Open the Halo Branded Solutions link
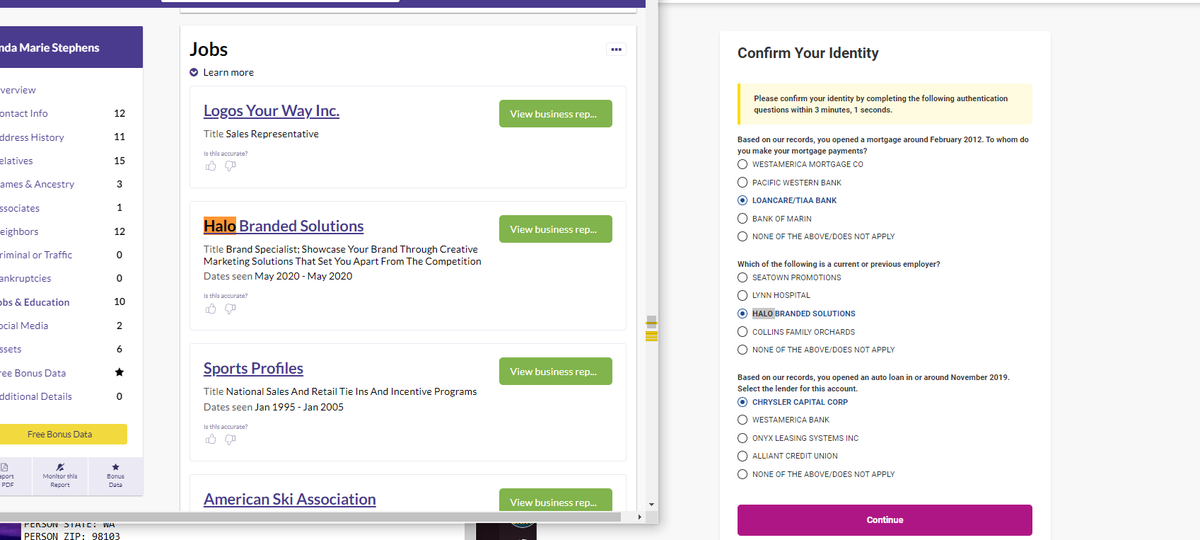 click(283, 226)
